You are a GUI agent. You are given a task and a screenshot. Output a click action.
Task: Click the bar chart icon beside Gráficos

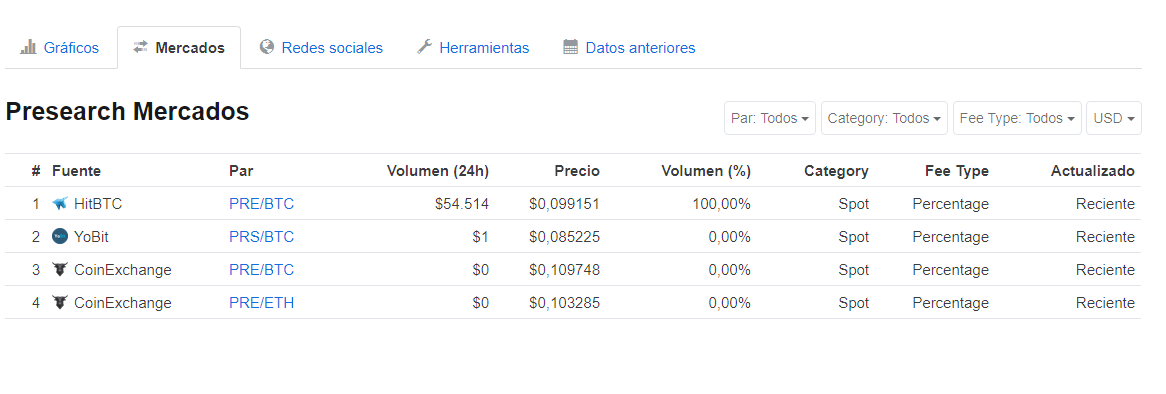point(28,48)
